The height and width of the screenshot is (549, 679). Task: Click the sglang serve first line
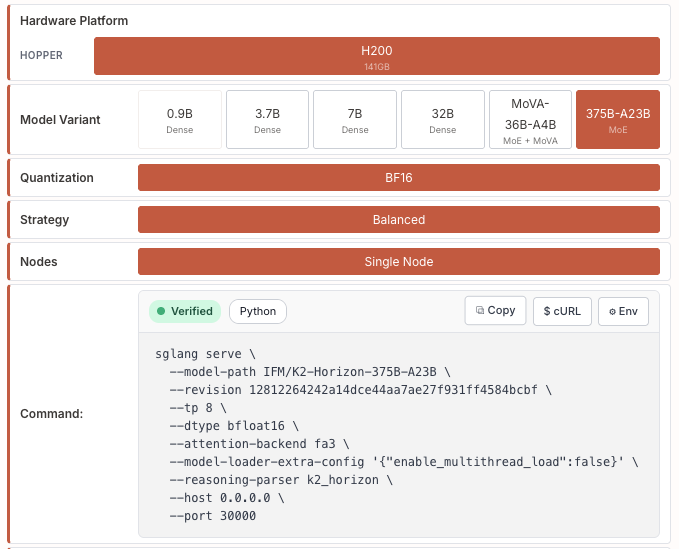(x=205, y=354)
